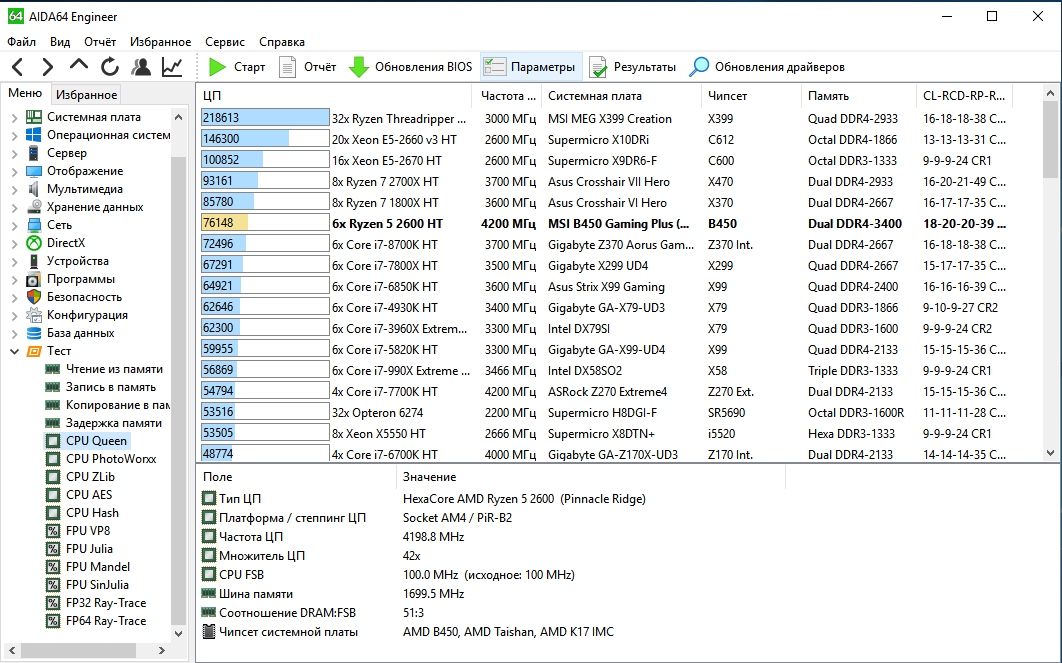
Task: Click Операционная система Windows icon
Action: pyautogui.click(x=34, y=135)
